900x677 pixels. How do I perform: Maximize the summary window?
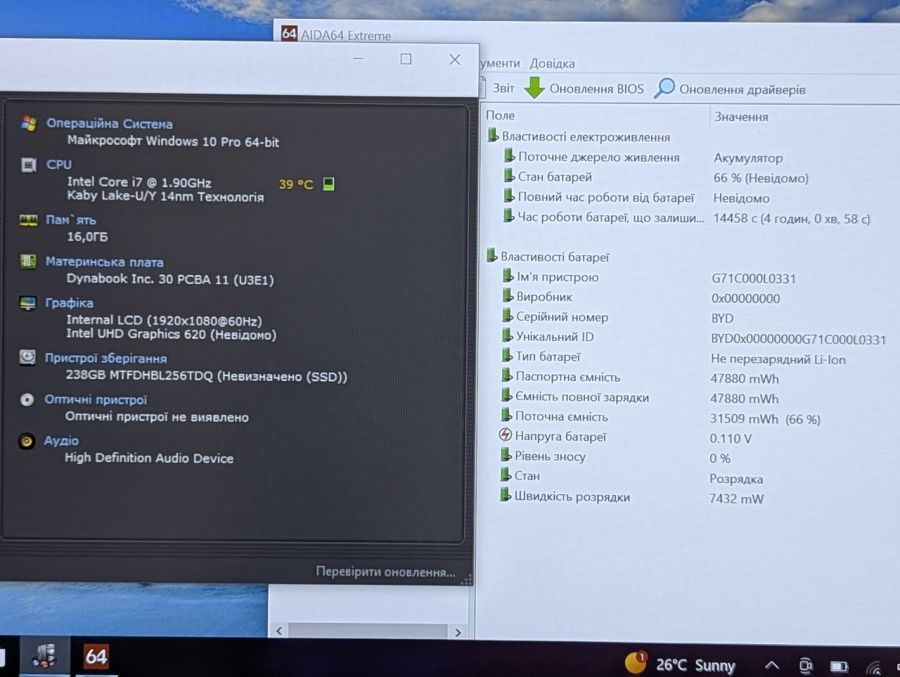point(406,59)
